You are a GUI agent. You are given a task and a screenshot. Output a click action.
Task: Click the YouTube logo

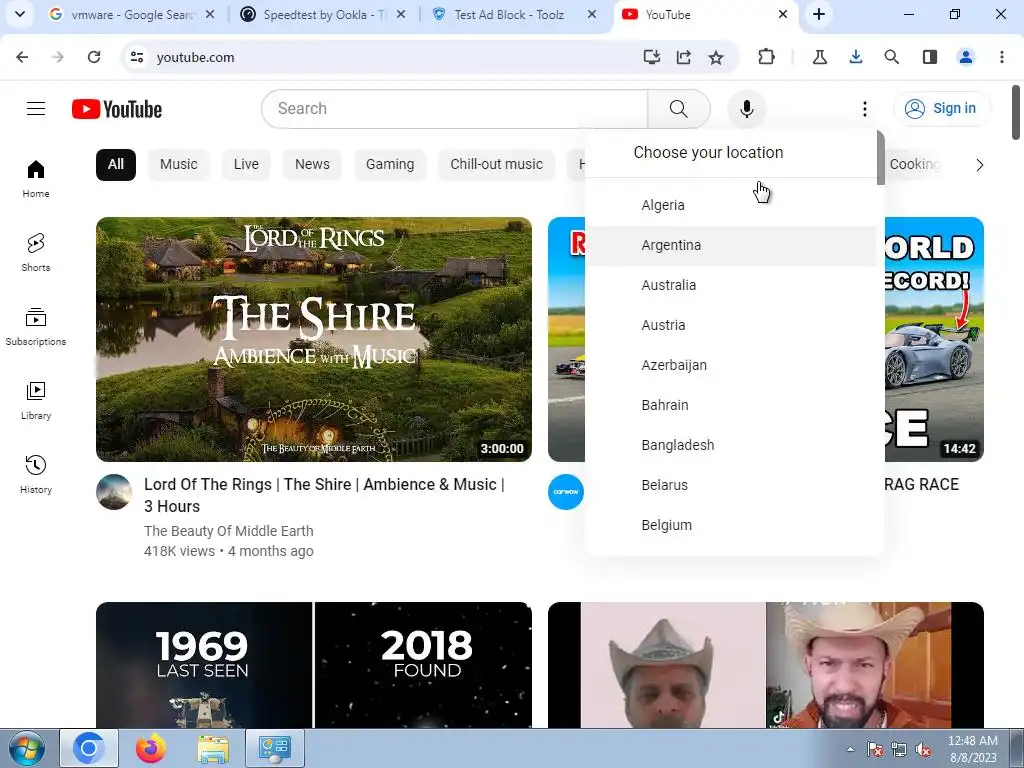[117, 109]
